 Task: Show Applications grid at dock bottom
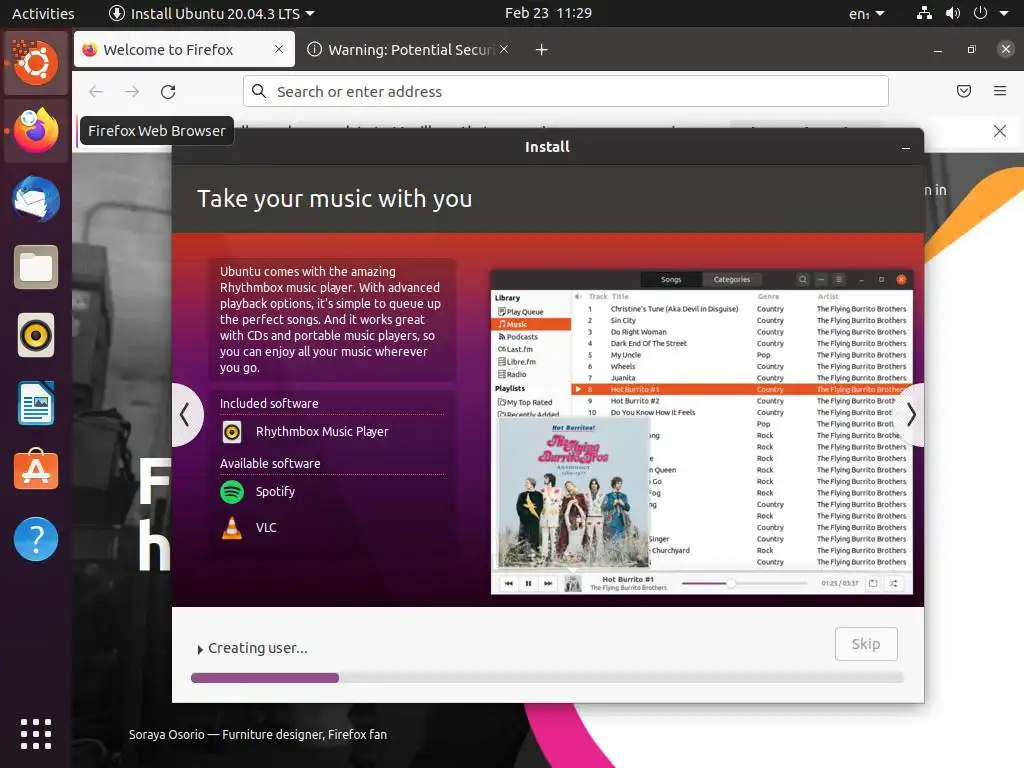36,734
